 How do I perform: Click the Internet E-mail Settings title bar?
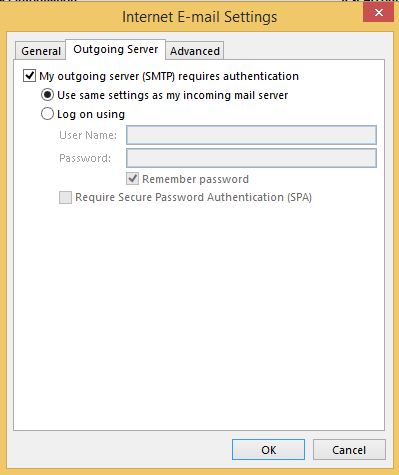click(199, 17)
